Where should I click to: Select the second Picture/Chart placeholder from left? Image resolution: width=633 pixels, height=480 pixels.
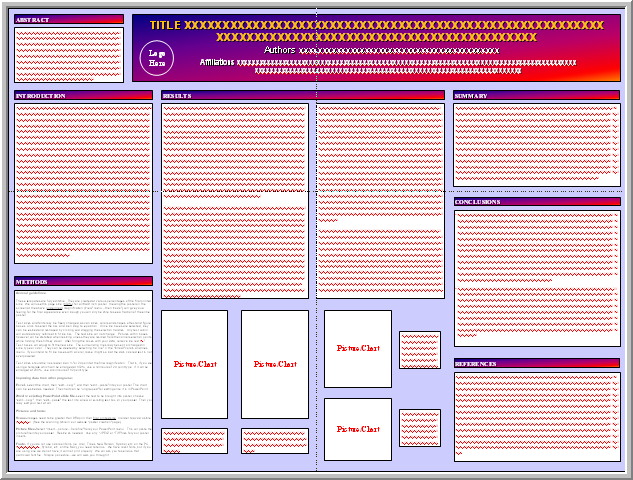(x=274, y=364)
